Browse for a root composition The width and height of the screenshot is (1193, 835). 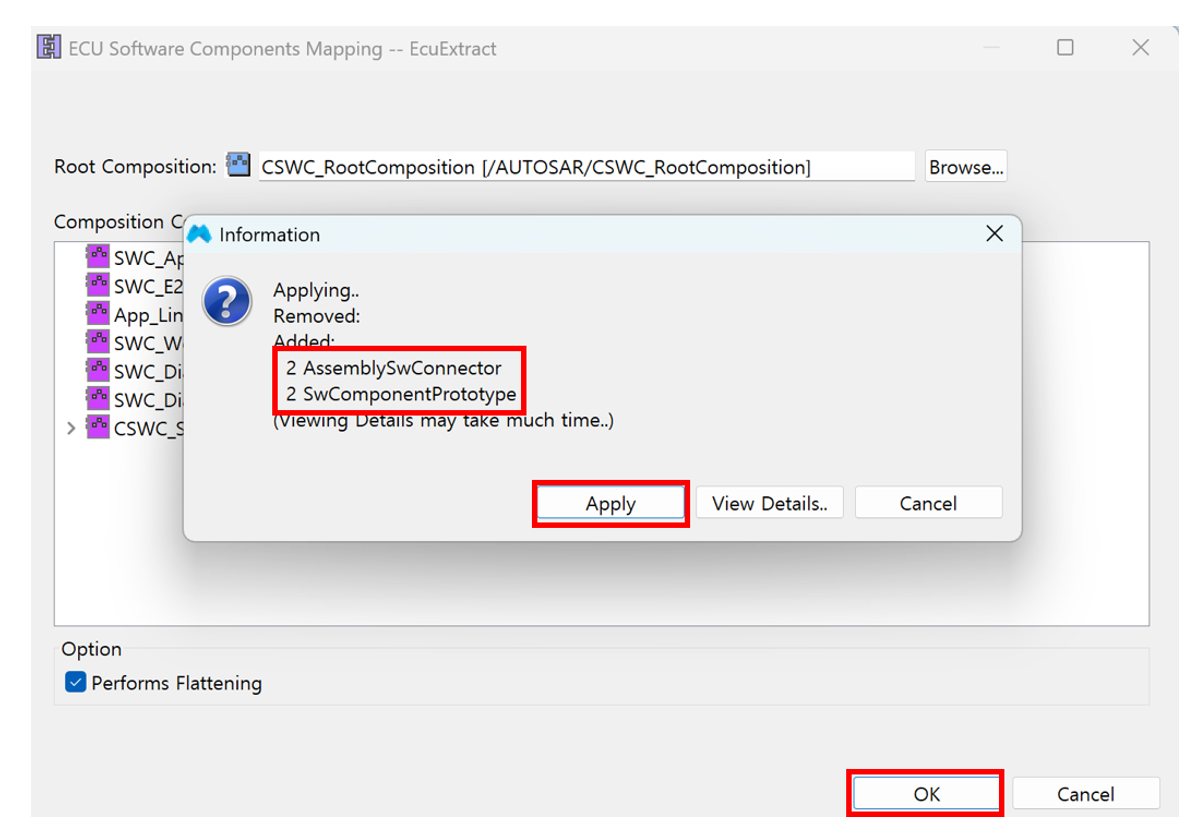965,167
